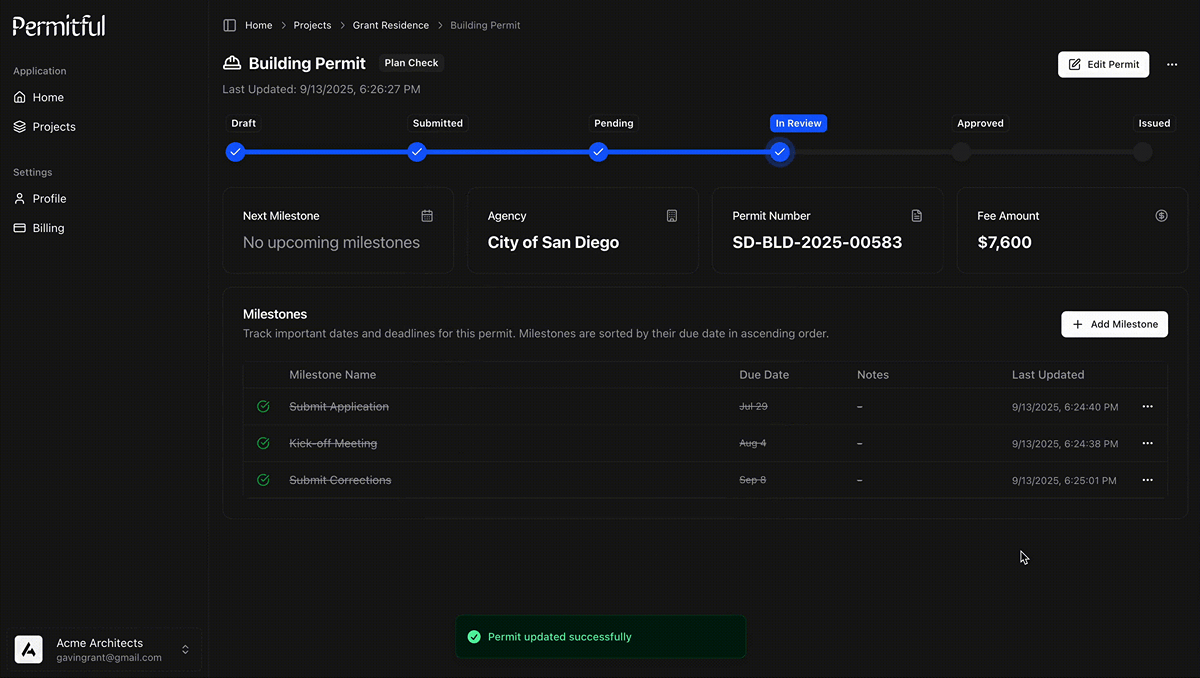Click the Permitful logo

59,26
